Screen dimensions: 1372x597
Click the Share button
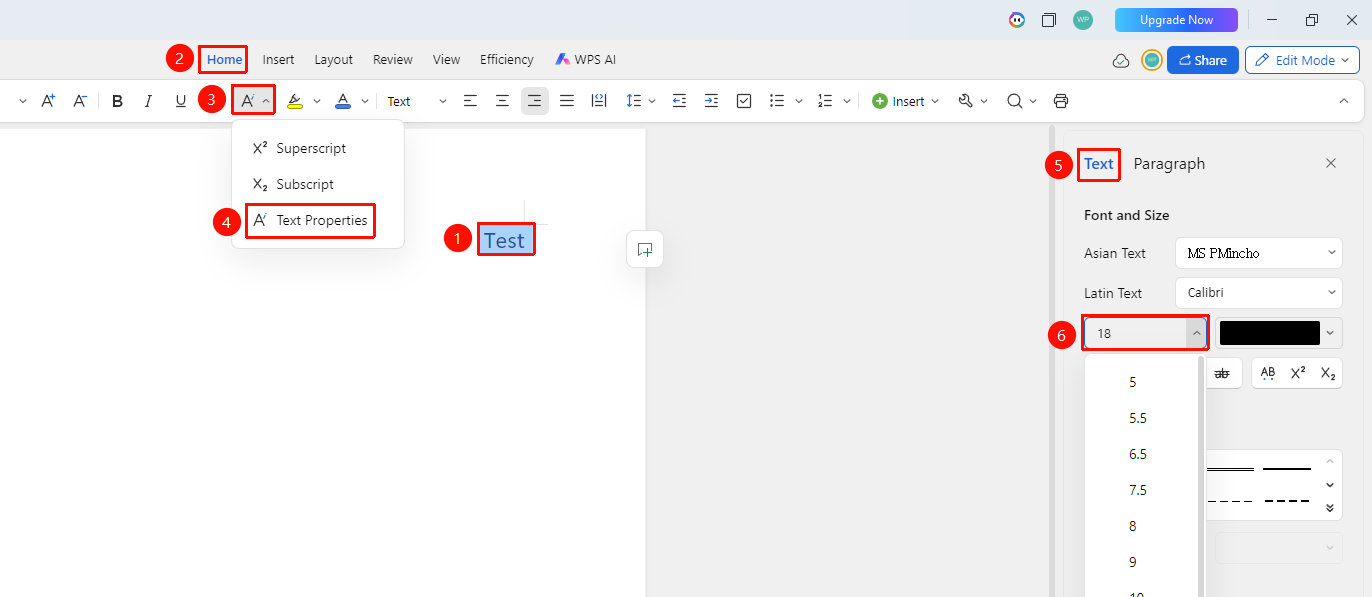coord(1203,60)
